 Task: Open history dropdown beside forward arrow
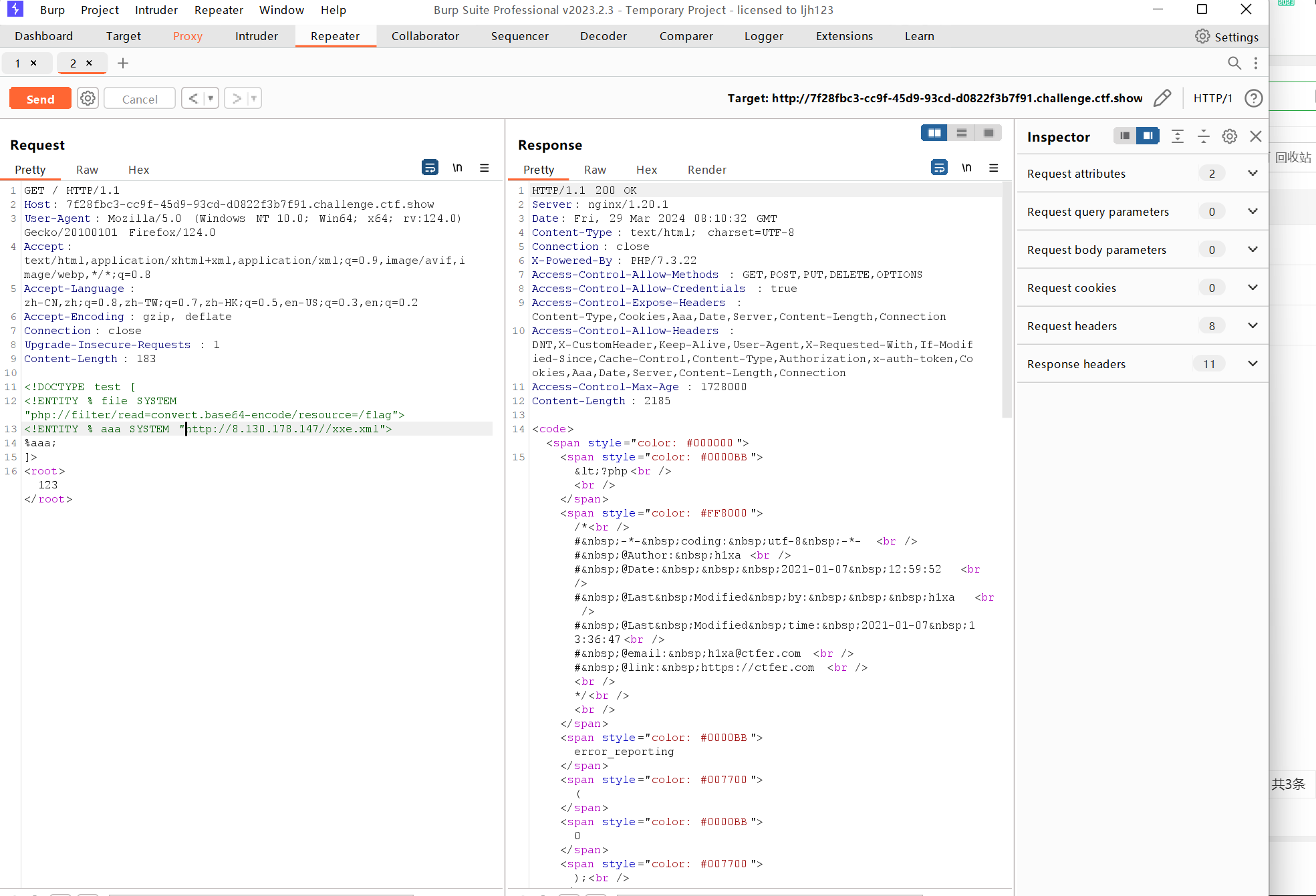(253, 98)
